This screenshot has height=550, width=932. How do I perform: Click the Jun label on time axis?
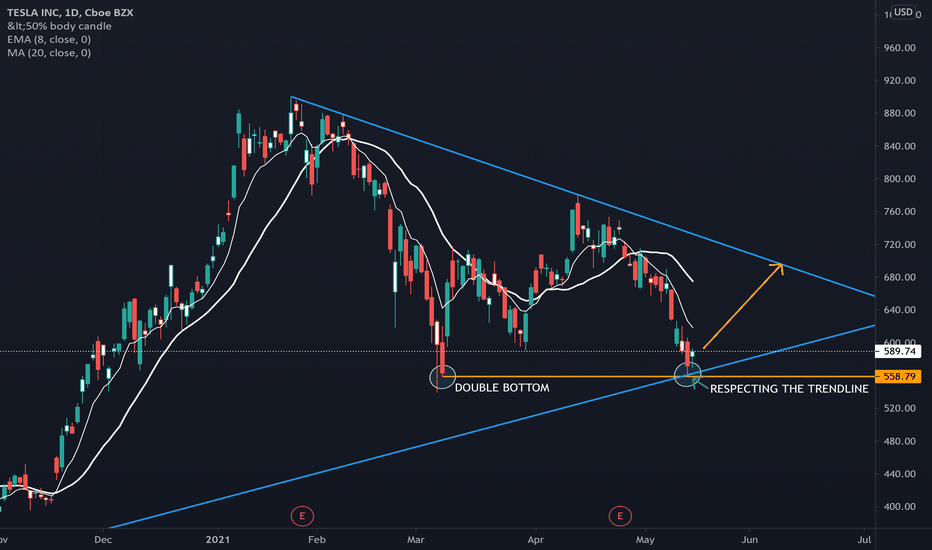pyautogui.click(x=750, y=540)
